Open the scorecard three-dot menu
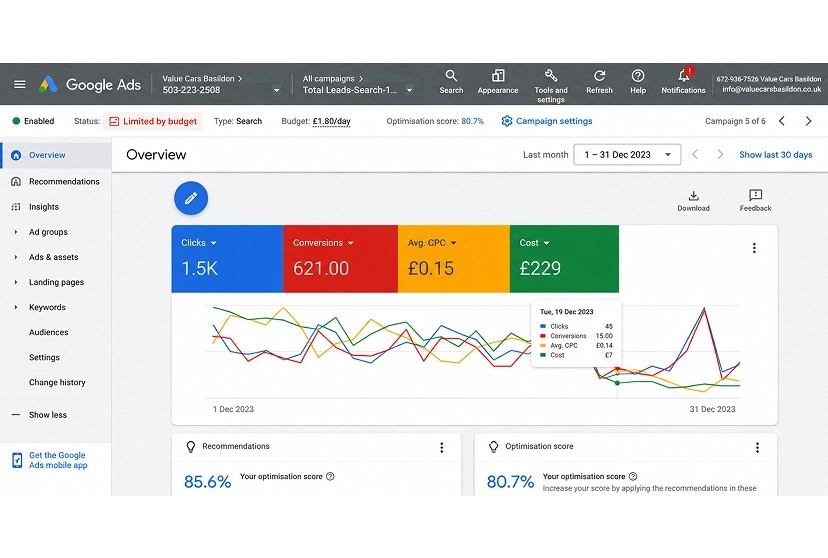Image resolution: width=828 pixels, height=558 pixels. [x=754, y=248]
